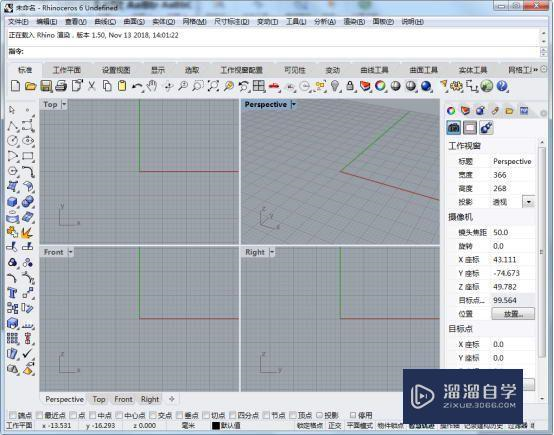Open Options gear icon
Screen dimensions: 554x435
pos(456,86)
